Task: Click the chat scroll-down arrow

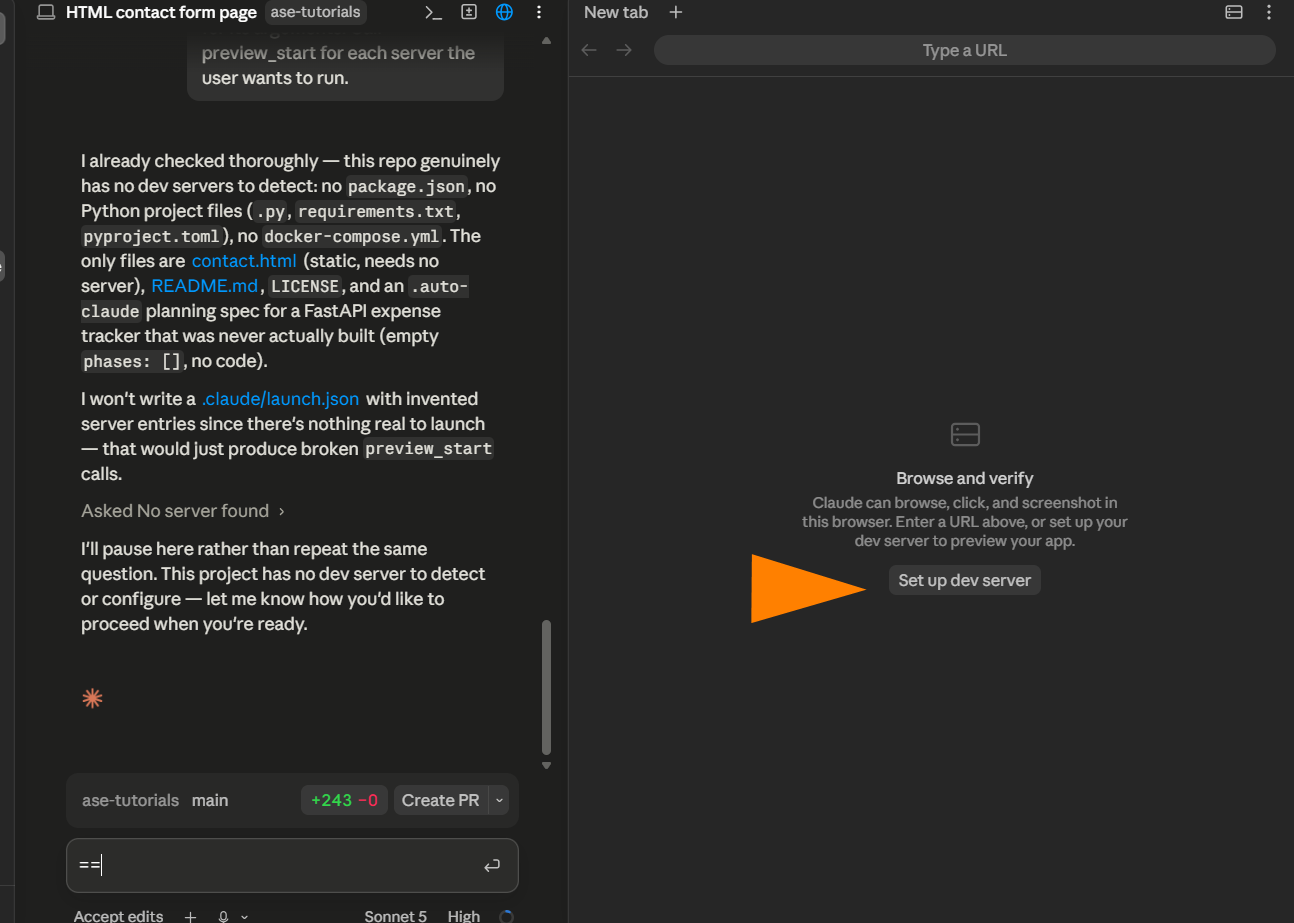Action: [x=546, y=766]
